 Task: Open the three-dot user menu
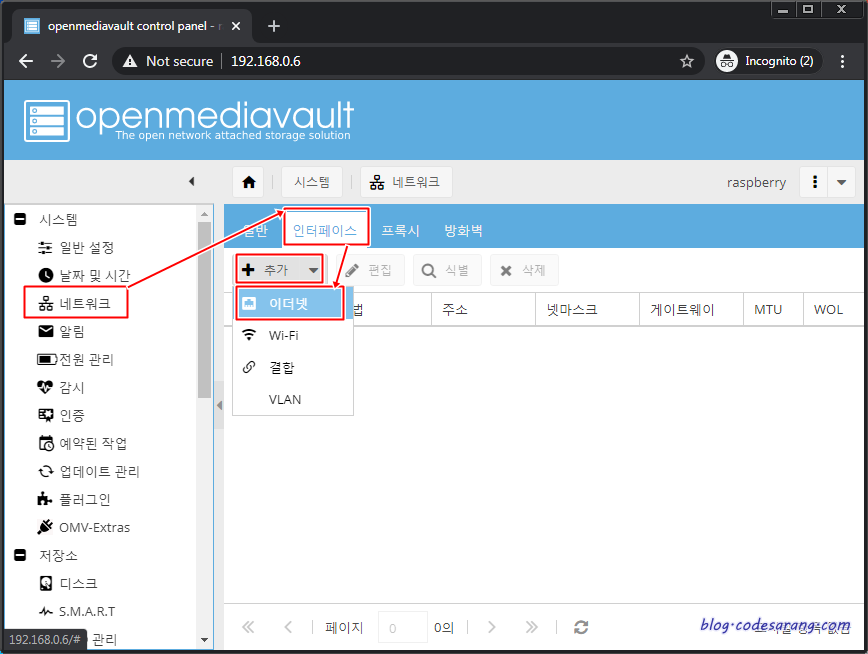pyautogui.click(x=814, y=182)
